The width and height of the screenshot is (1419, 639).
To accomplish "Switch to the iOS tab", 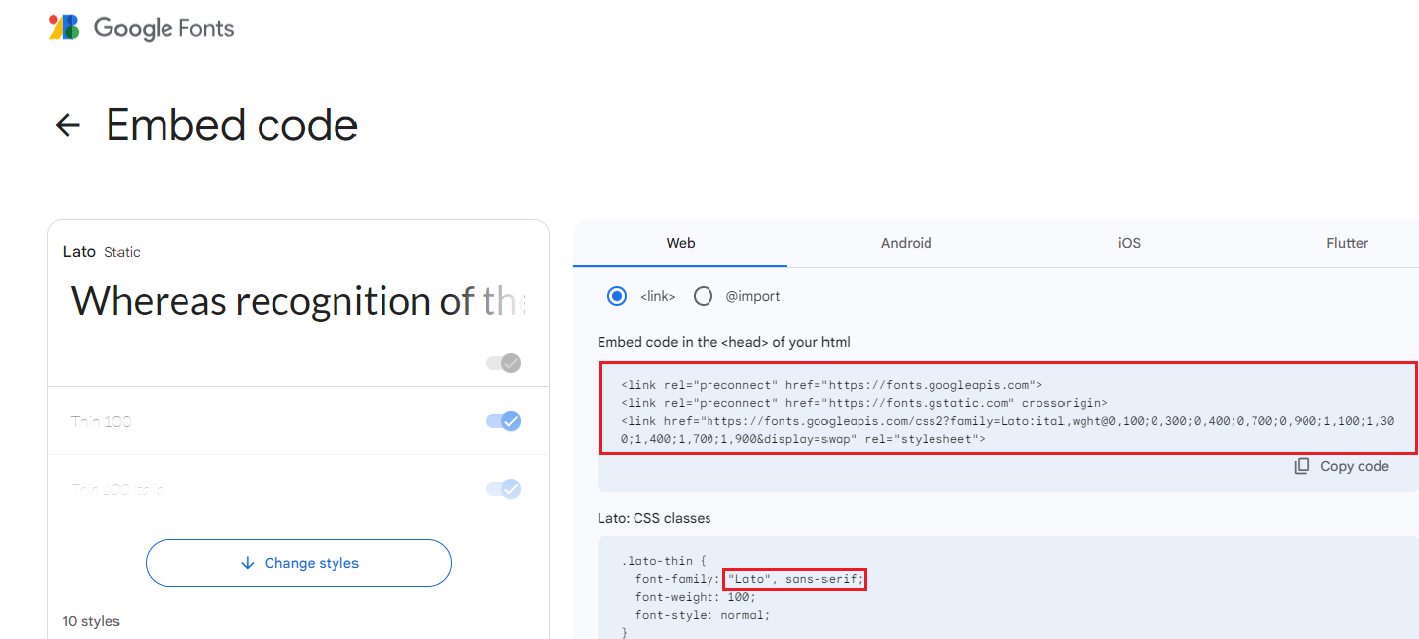I will tap(1129, 243).
